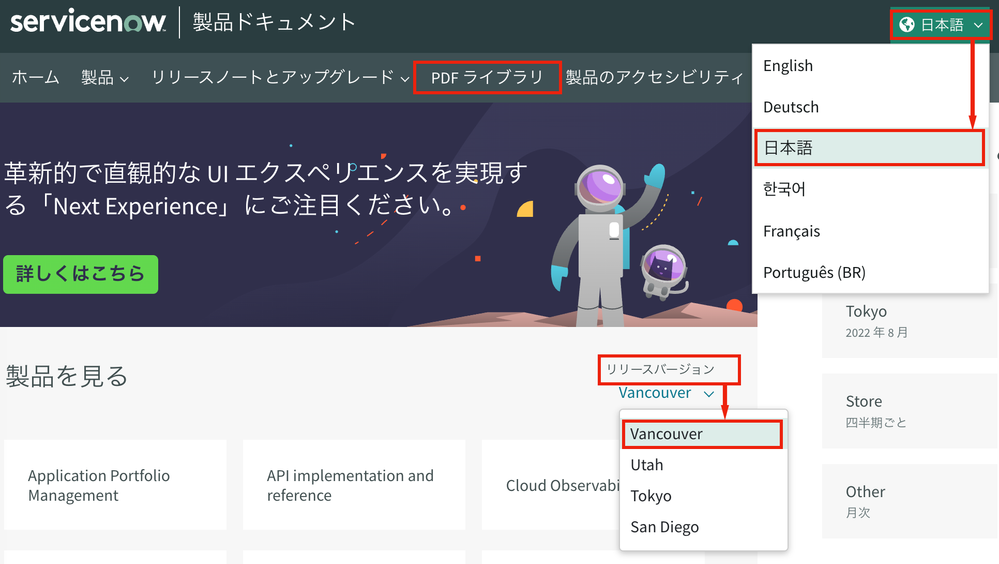999x564 pixels.
Task: Open 製品のアクセシビリティ link
Action: pos(655,78)
